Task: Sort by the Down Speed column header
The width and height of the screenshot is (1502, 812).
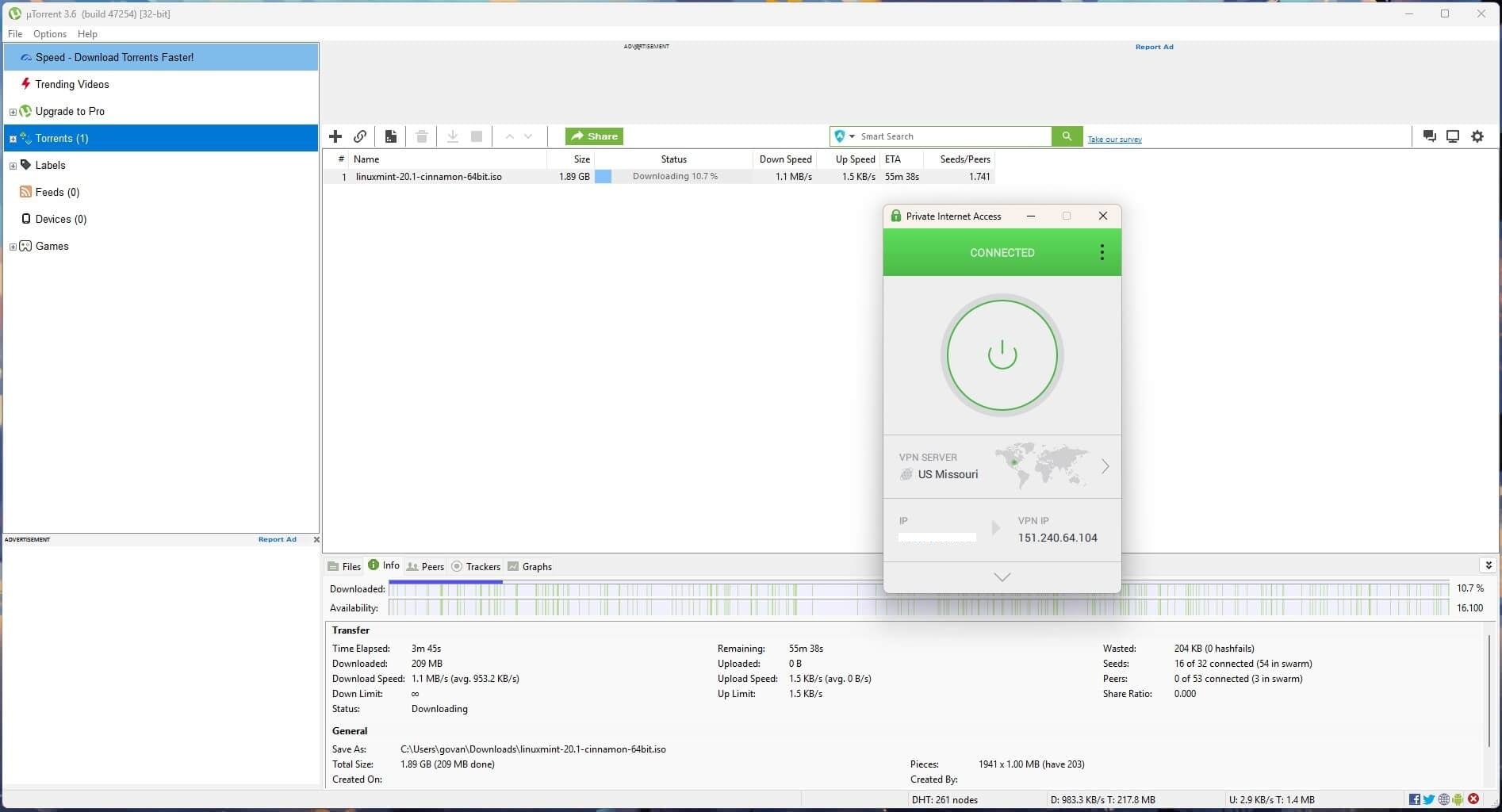Action: click(x=785, y=159)
